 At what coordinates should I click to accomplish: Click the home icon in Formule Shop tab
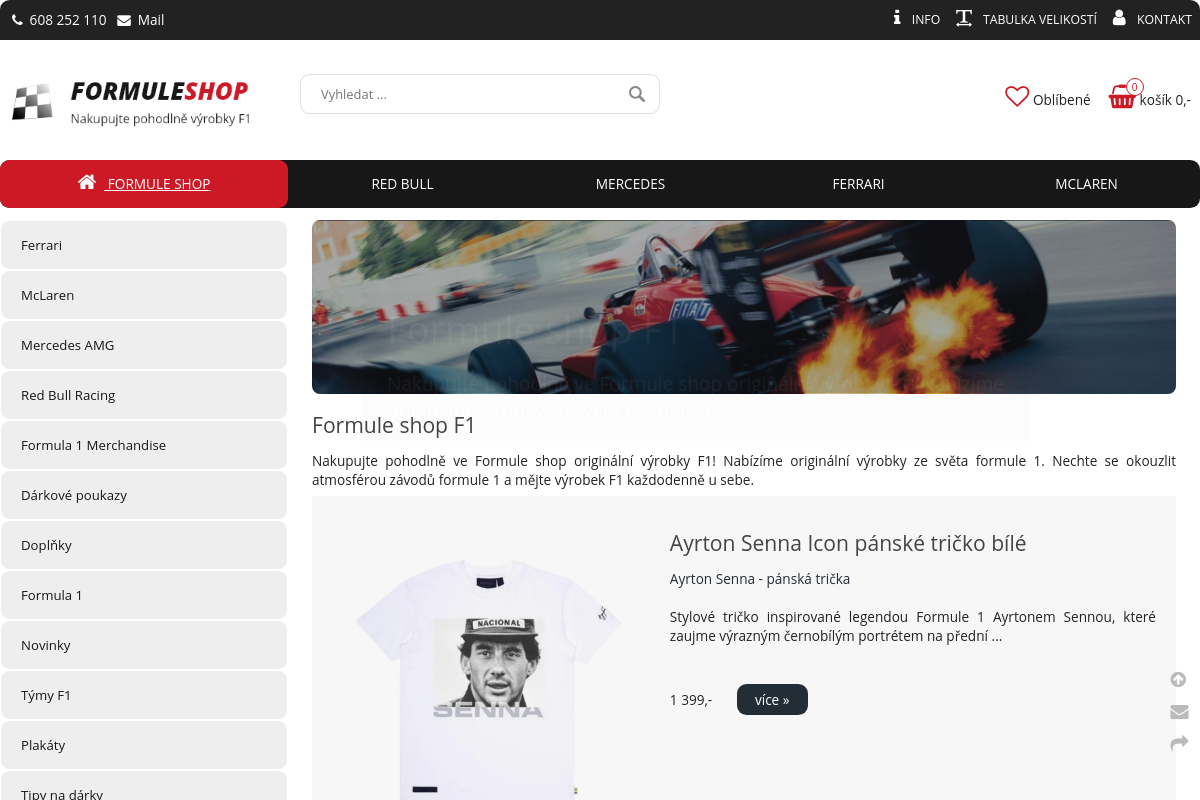coord(87,182)
